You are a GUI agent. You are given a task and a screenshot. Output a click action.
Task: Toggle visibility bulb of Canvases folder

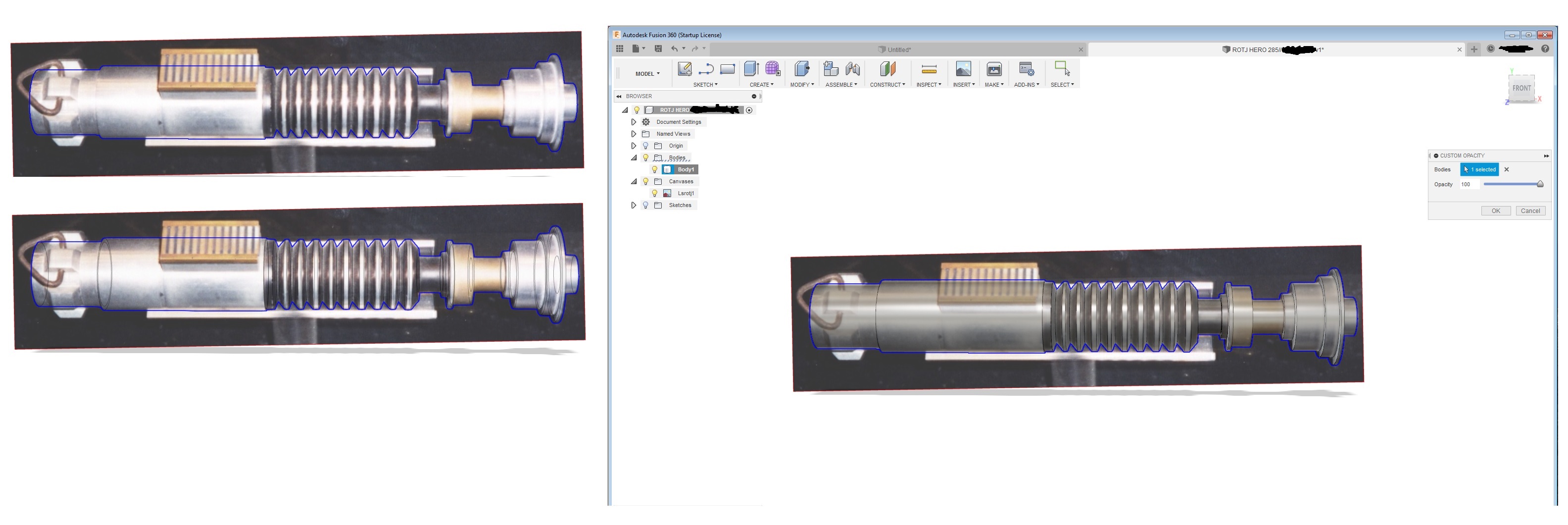point(646,181)
